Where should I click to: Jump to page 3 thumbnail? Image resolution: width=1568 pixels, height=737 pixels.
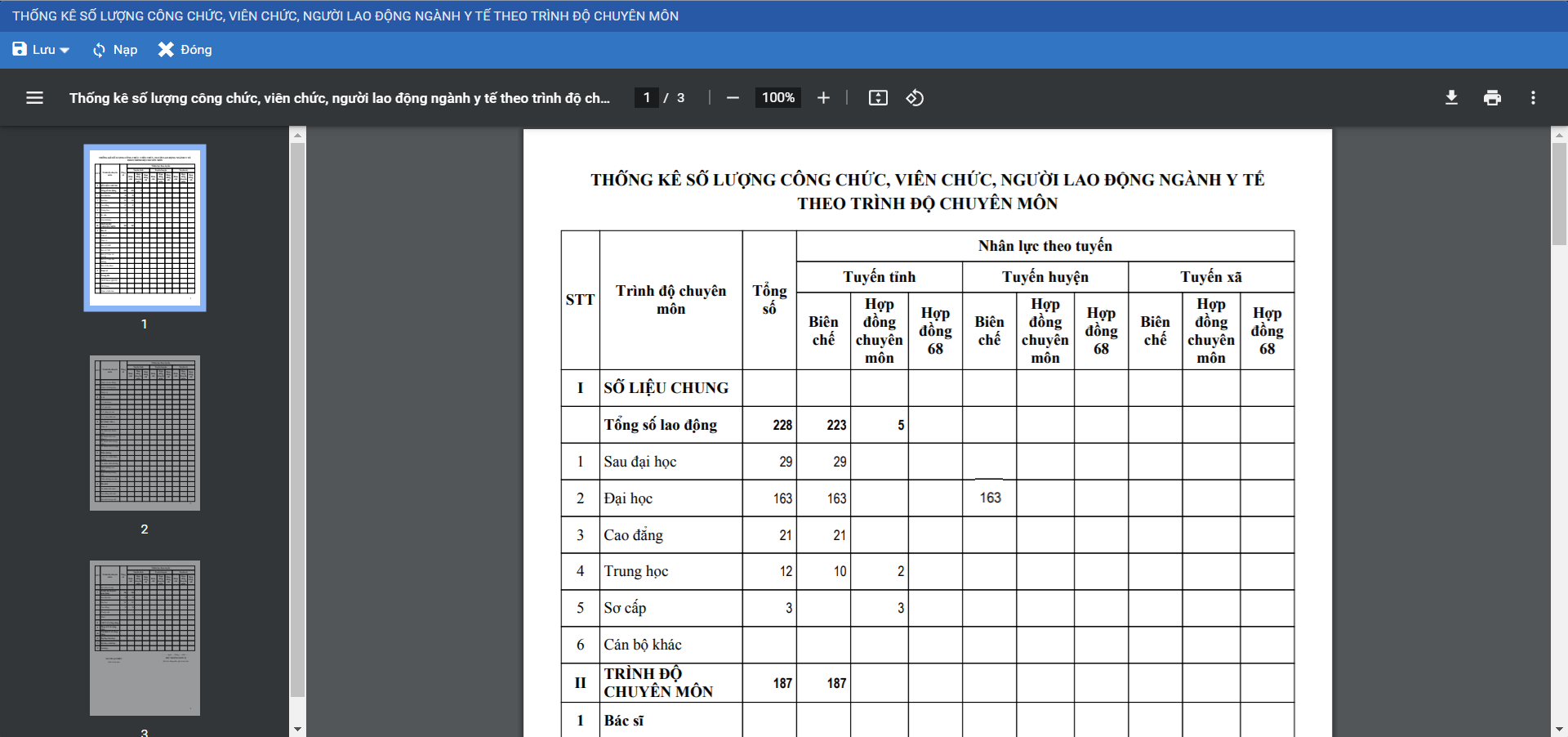145,637
